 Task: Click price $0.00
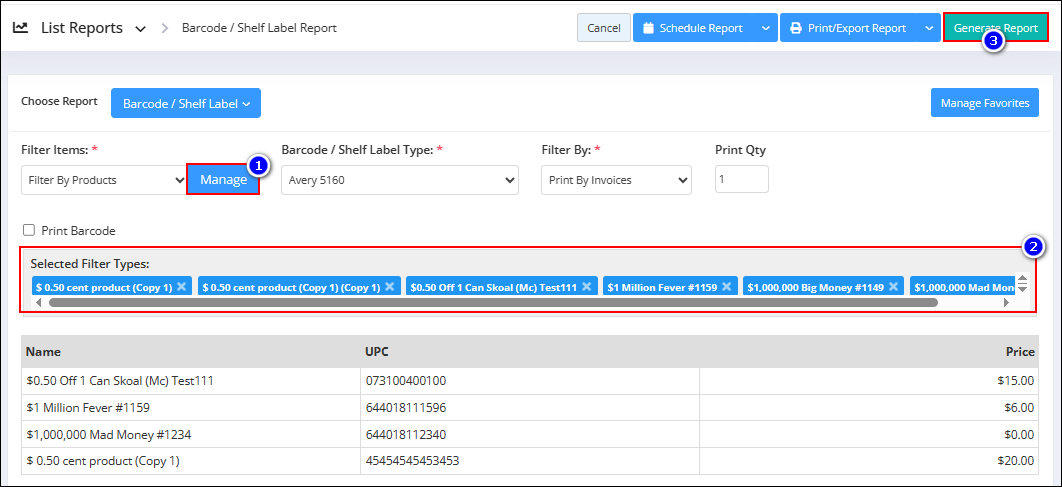1019,434
